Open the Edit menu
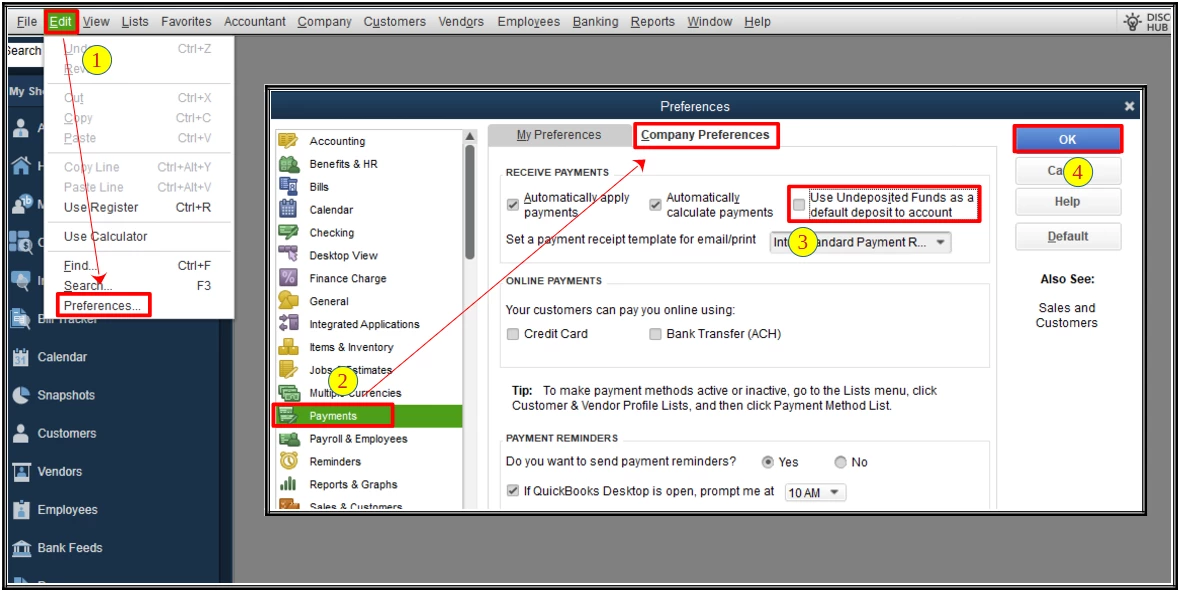The width and height of the screenshot is (1179, 591). [x=60, y=22]
